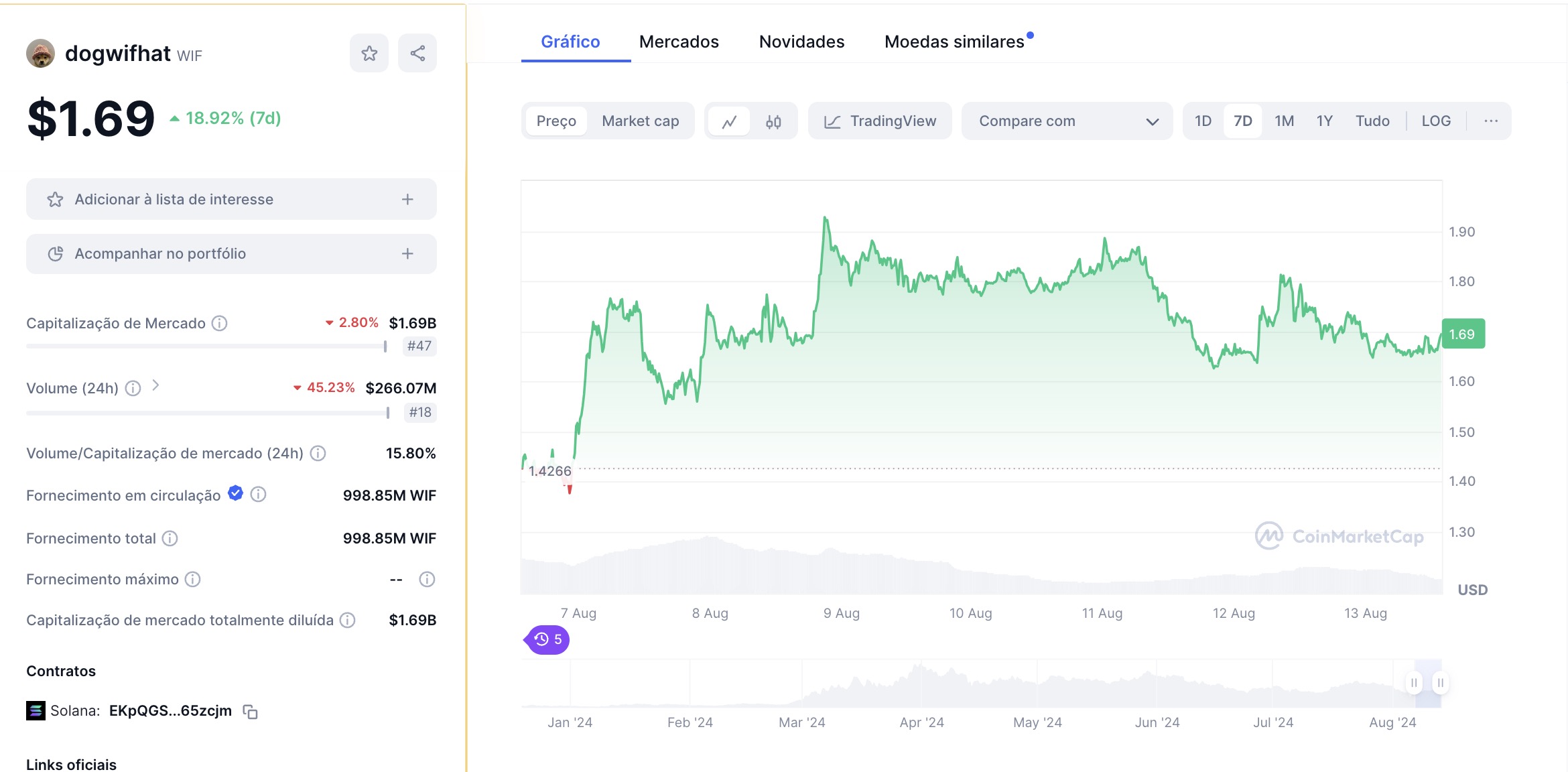The width and height of the screenshot is (1568, 772).
Task: Click Adicionar à lista de interesse button
Action: tap(231, 199)
